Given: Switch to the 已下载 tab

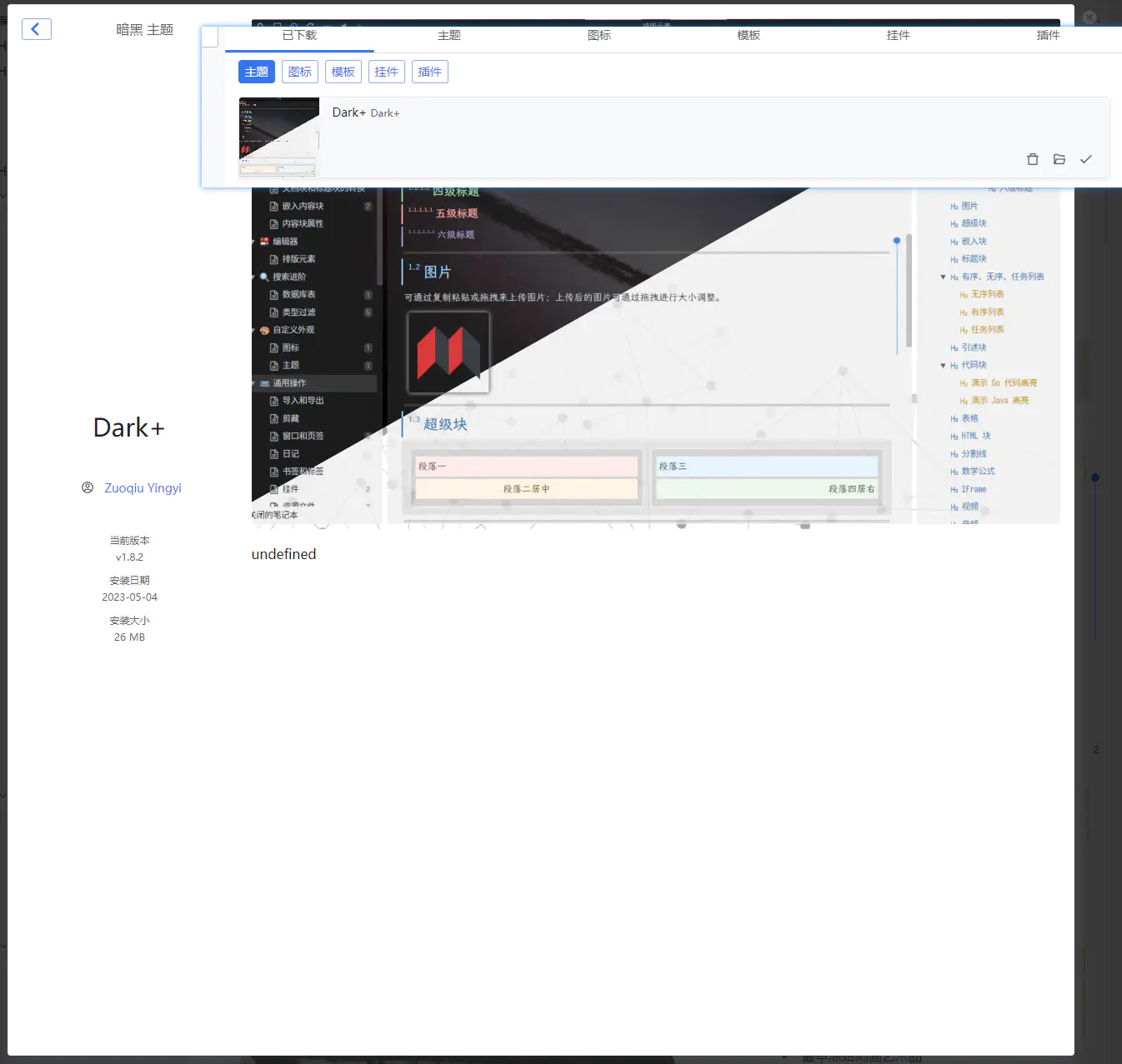Looking at the screenshot, I should (299, 35).
